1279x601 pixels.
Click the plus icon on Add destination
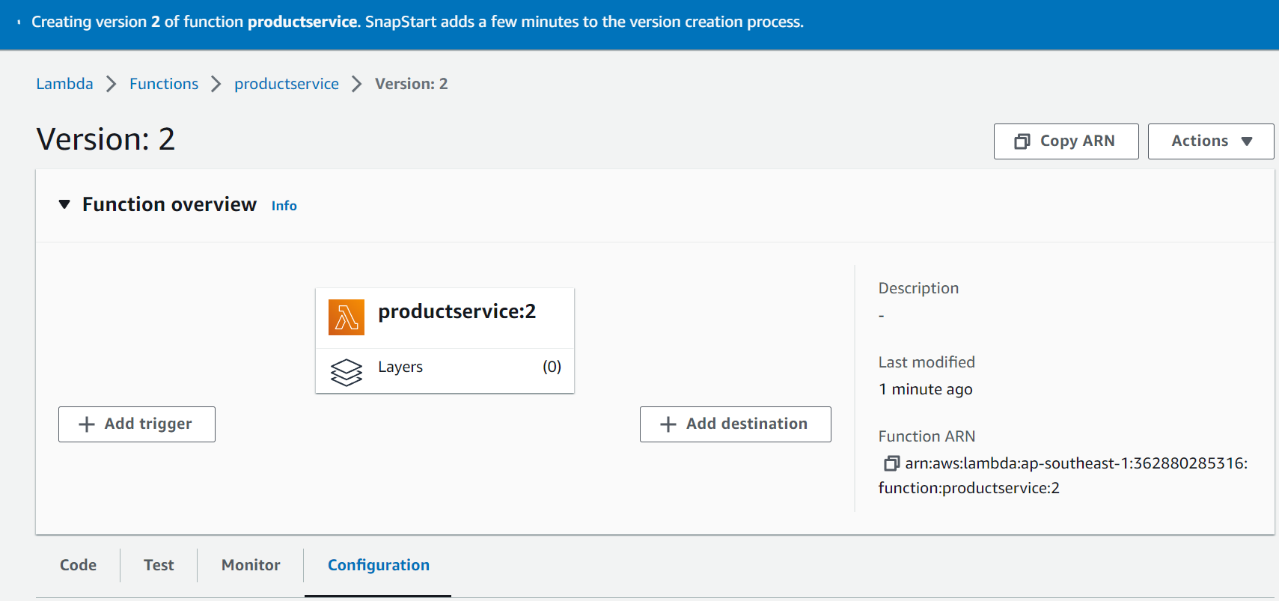click(x=668, y=423)
